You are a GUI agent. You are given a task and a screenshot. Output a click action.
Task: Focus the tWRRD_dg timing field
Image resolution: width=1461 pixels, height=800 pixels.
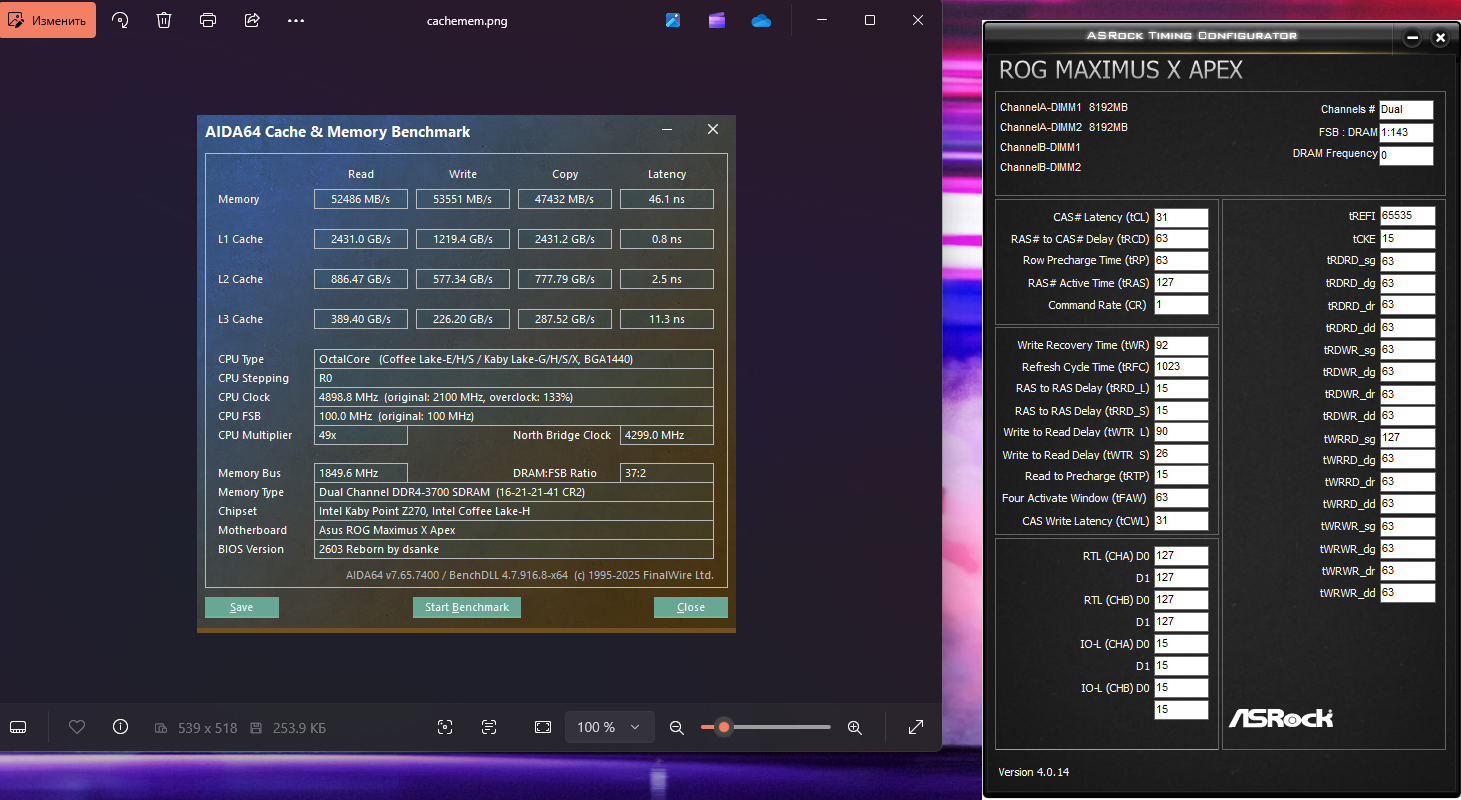(x=1408, y=460)
